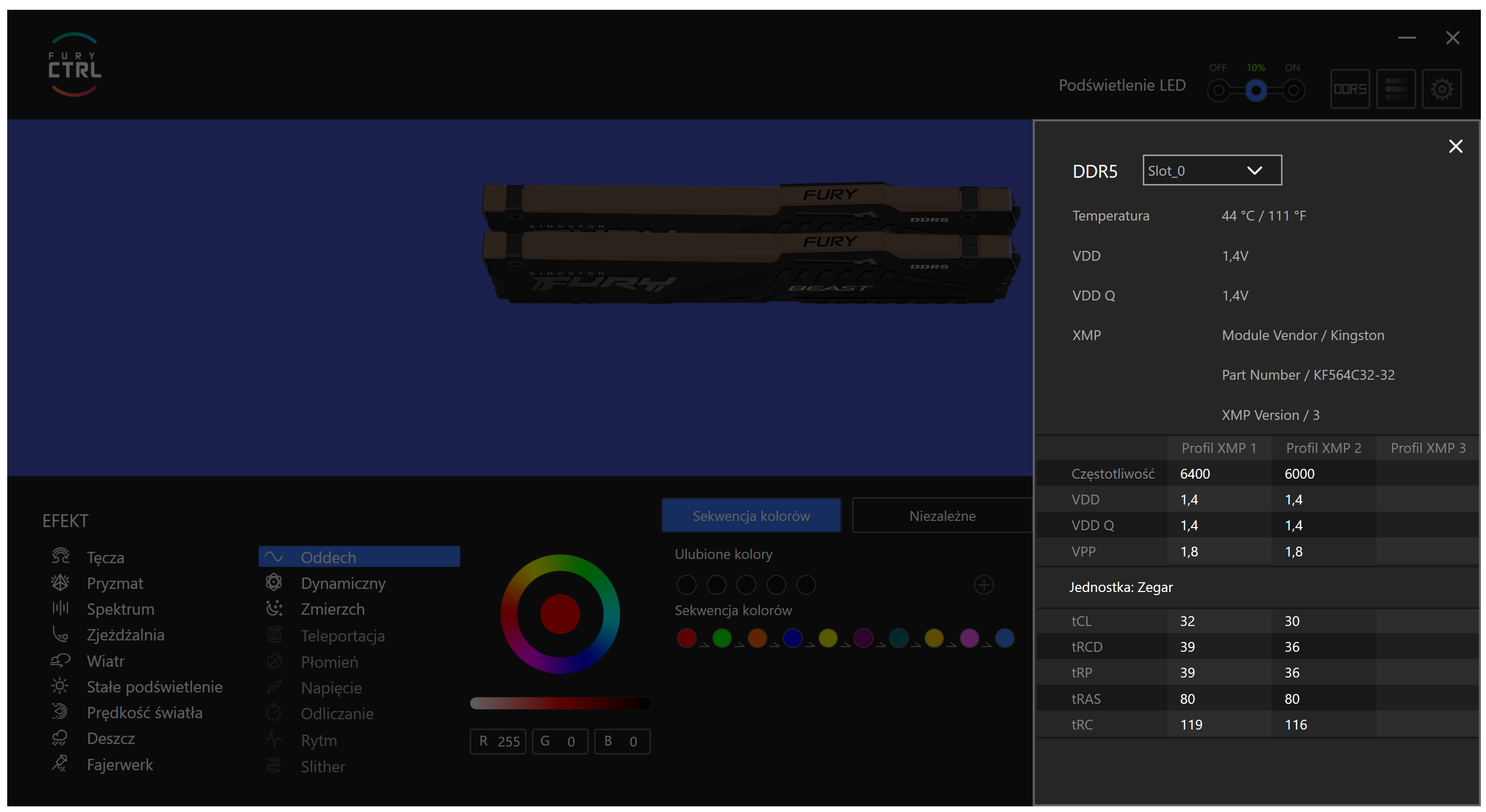Screen dimensions: 1486x812
Task: Switch to Sekwencja kolorów tab
Action: (751, 516)
